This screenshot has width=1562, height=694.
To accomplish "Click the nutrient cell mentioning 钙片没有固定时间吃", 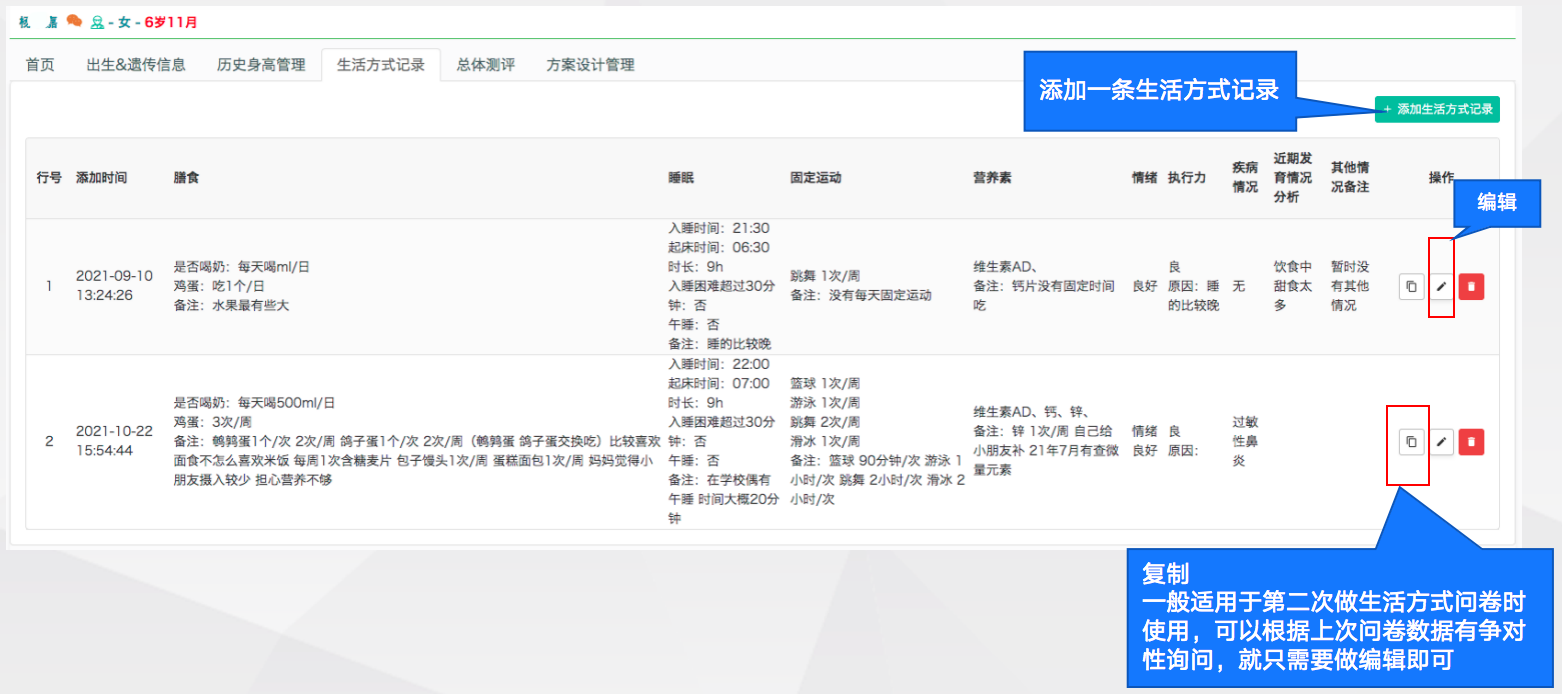I will pos(1044,286).
